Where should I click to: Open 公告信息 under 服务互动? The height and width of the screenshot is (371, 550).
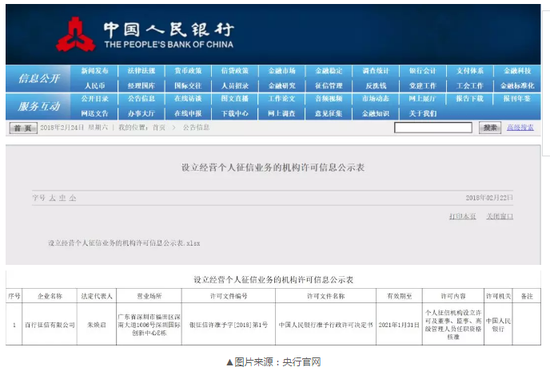click(x=141, y=99)
